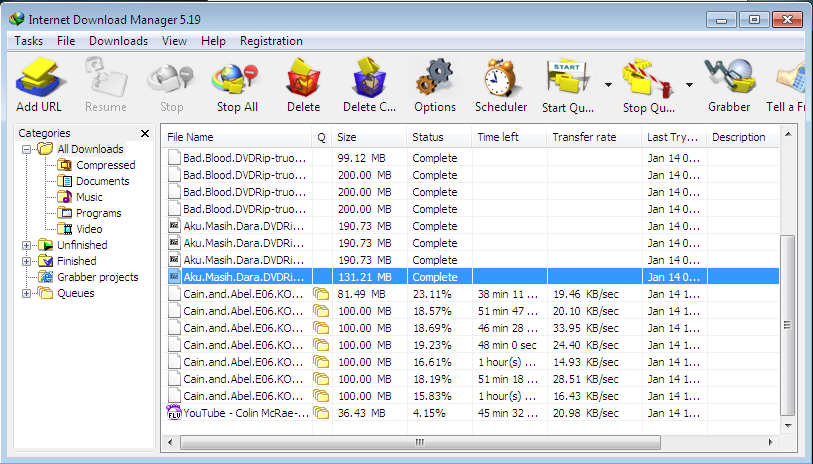Screen dimensions: 813x464
Task: Select the highlighted 131.21 MB Aku.Masih.Dara row
Action: pos(470,277)
